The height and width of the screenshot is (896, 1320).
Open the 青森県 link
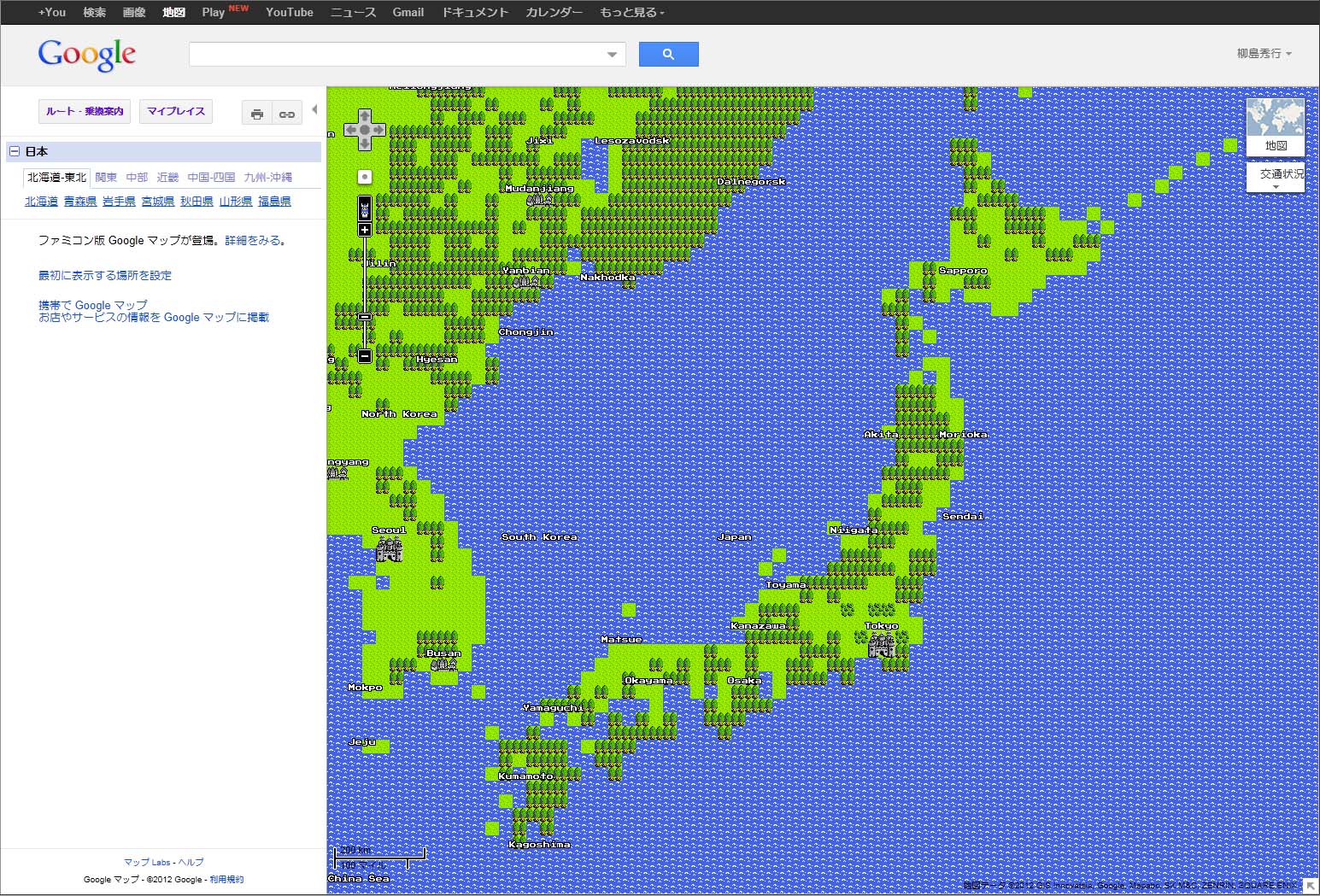pyautogui.click(x=80, y=202)
